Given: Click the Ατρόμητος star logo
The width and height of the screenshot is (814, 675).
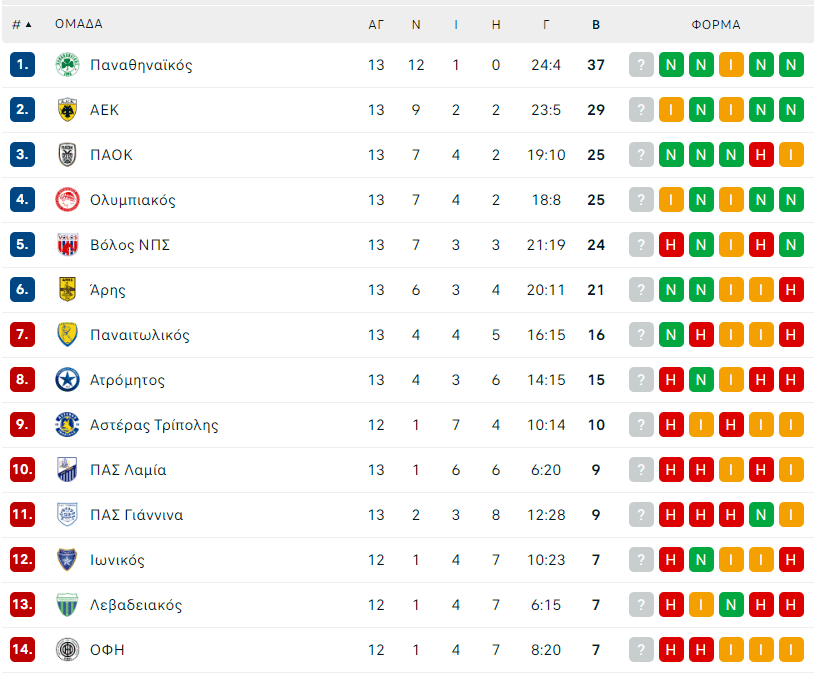Looking at the screenshot, I should (x=67, y=380).
